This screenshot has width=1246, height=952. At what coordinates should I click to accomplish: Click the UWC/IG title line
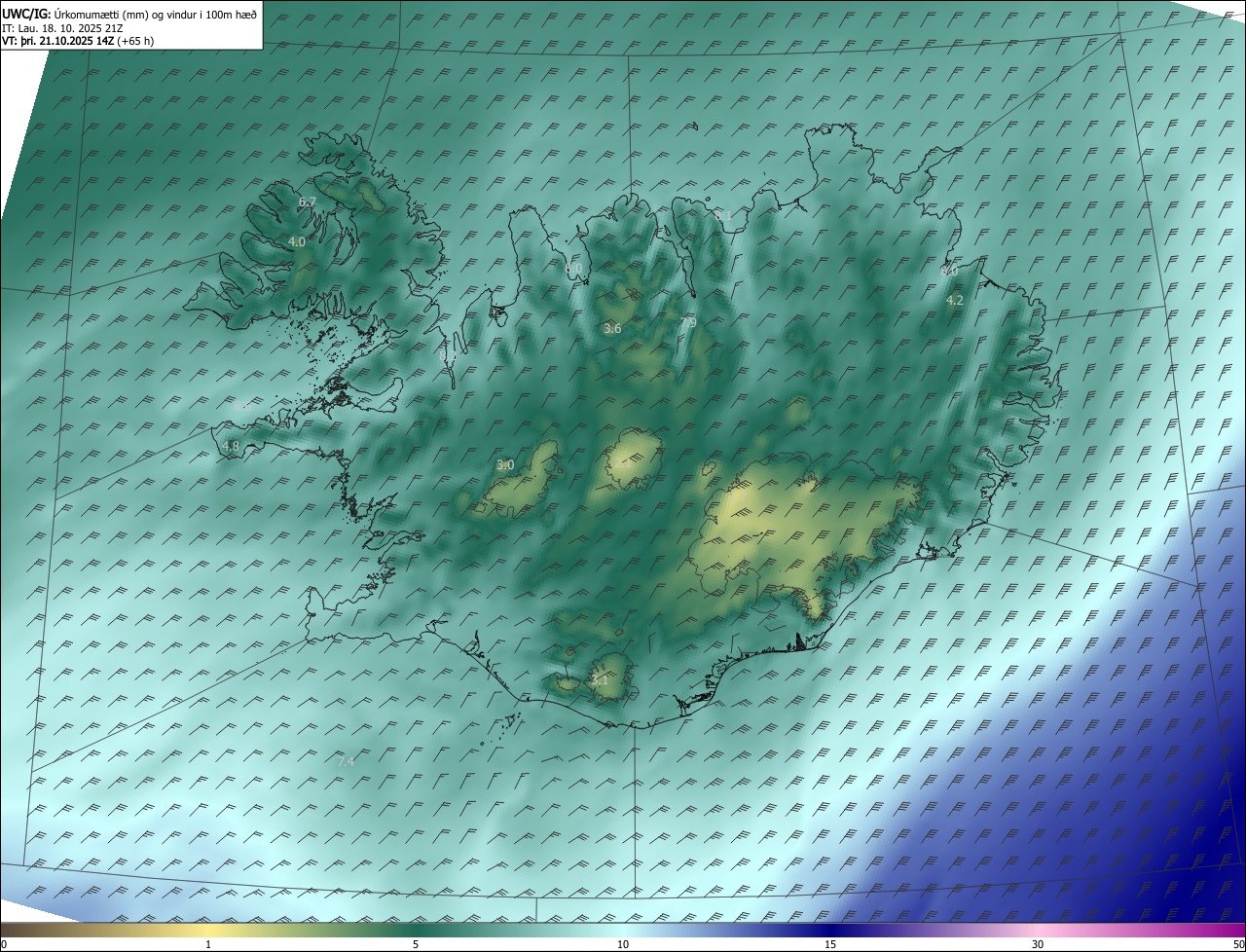pyautogui.click(x=129, y=14)
